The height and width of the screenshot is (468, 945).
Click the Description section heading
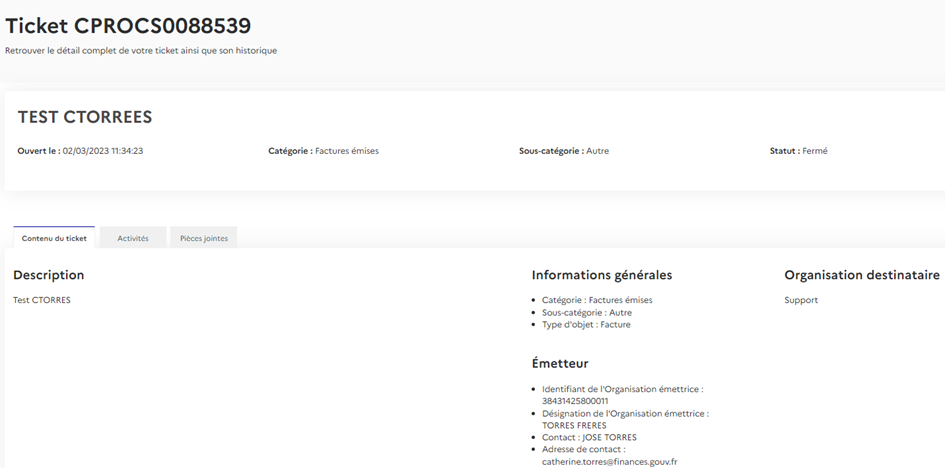click(x=48, y=275)
